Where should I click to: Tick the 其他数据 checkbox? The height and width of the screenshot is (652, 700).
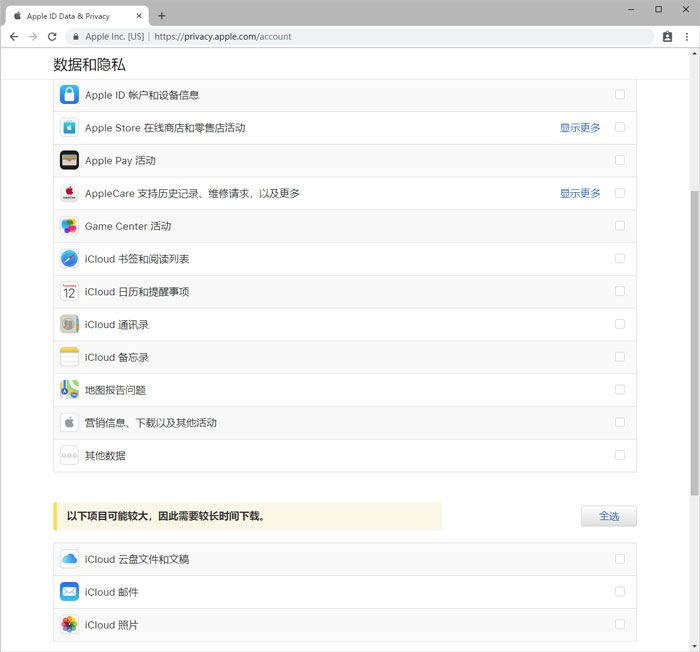click(x=620, y=455)
